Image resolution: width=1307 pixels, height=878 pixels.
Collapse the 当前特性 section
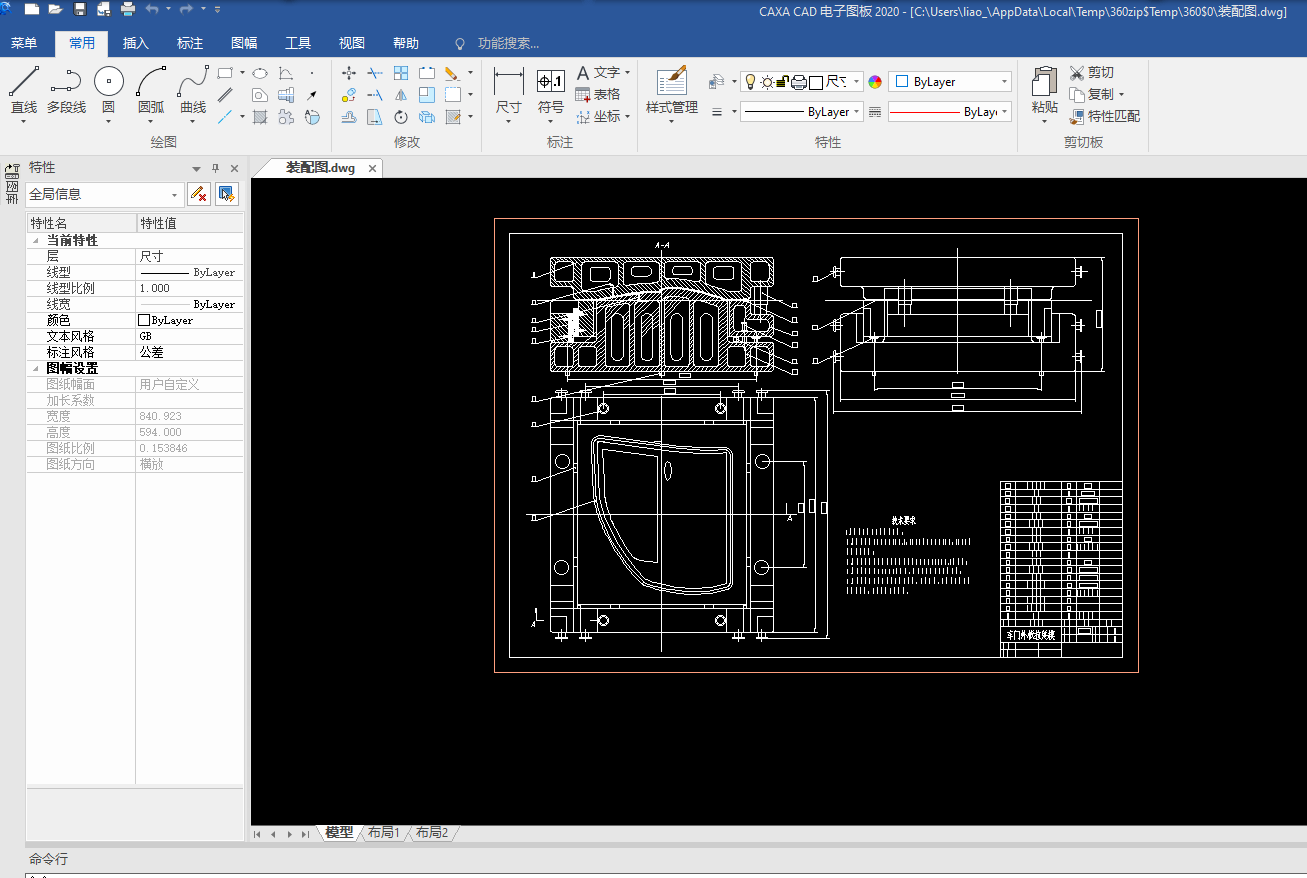(x=36, y=241)
